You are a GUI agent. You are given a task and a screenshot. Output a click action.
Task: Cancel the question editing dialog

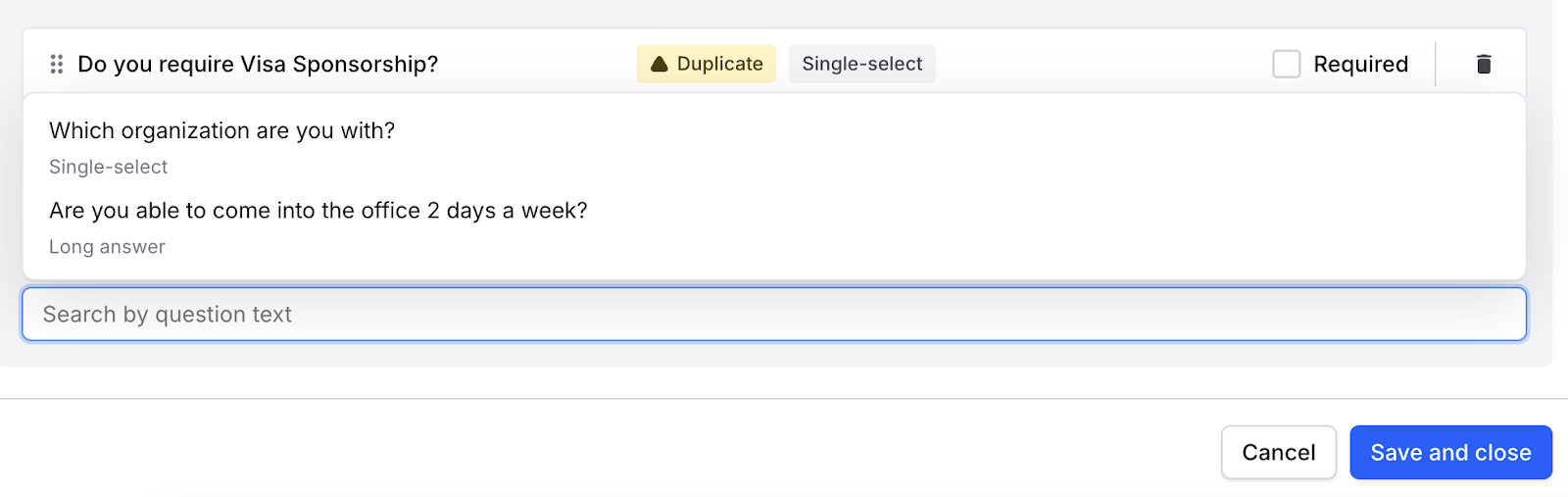pos(1279,452)
